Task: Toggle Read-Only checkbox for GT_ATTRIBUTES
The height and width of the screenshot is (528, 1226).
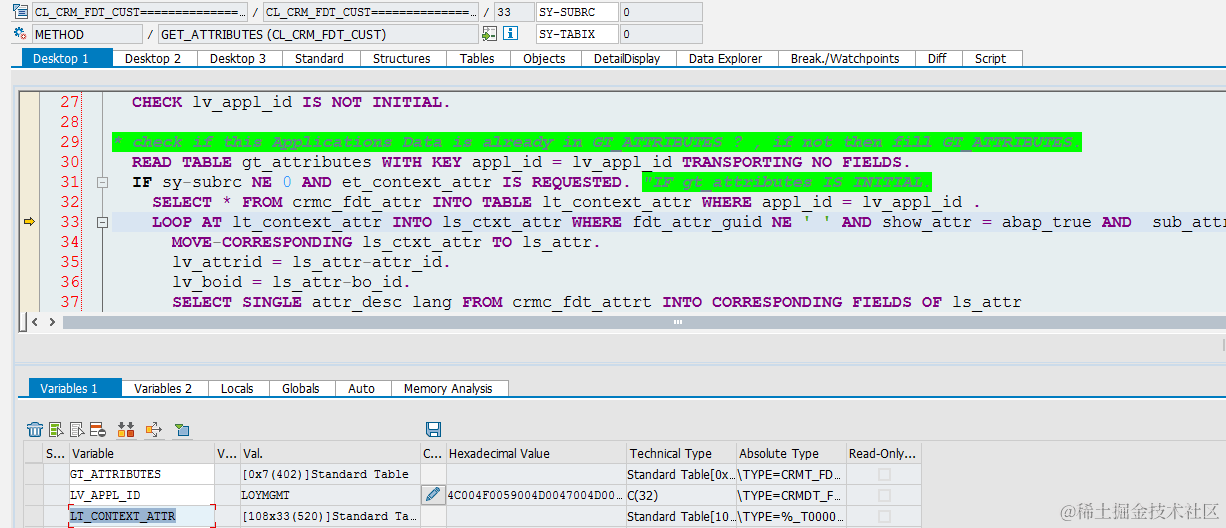Action: click(884, 474)
